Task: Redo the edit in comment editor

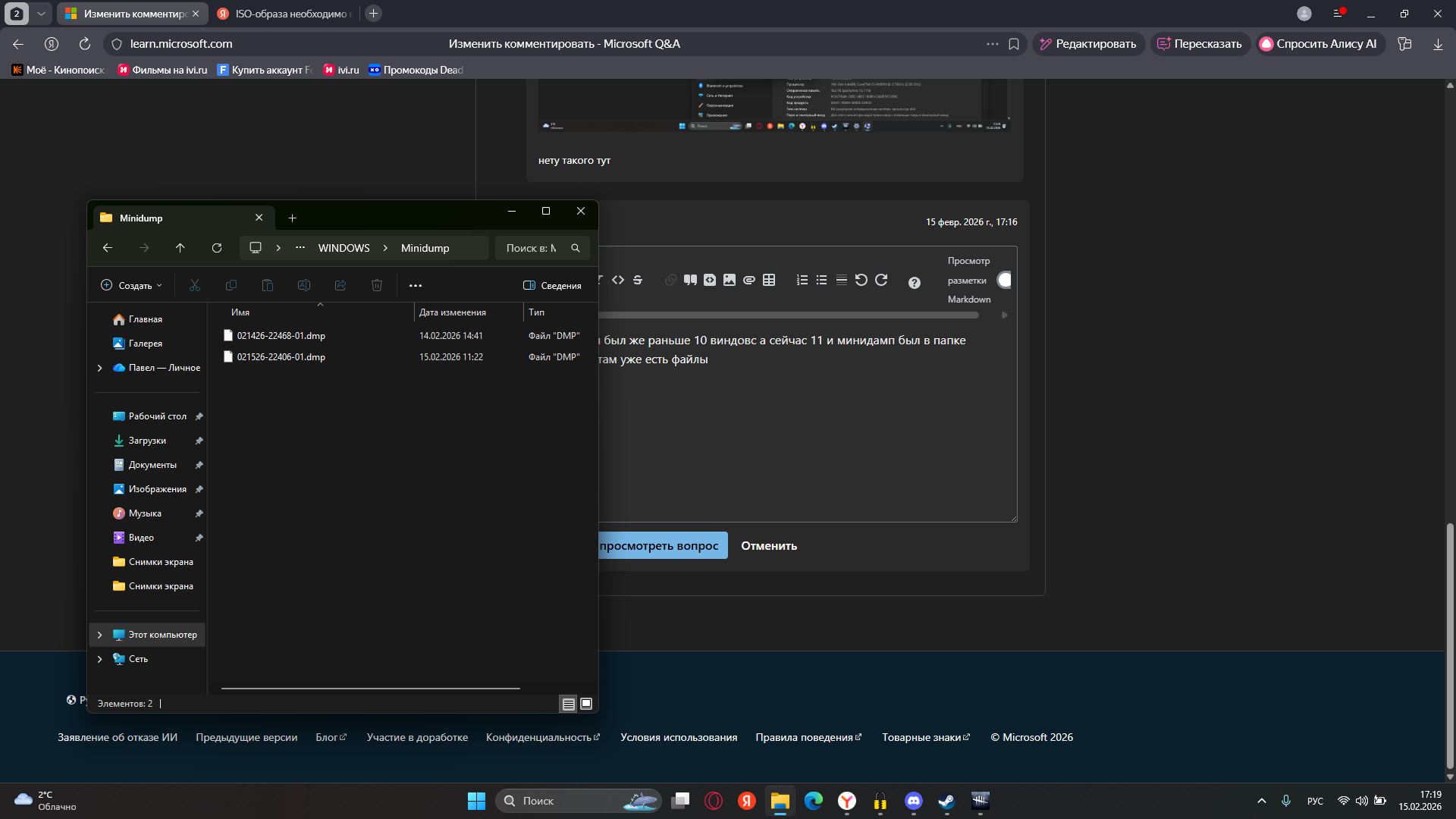Action: [881, 280]
